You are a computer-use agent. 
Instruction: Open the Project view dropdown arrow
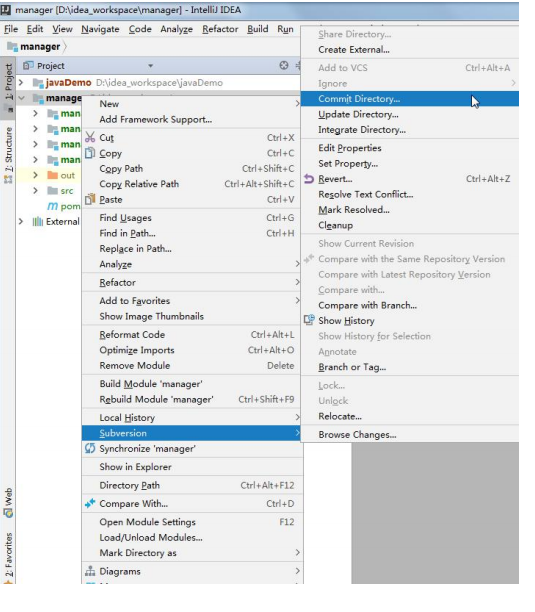(x=150, y=66)
